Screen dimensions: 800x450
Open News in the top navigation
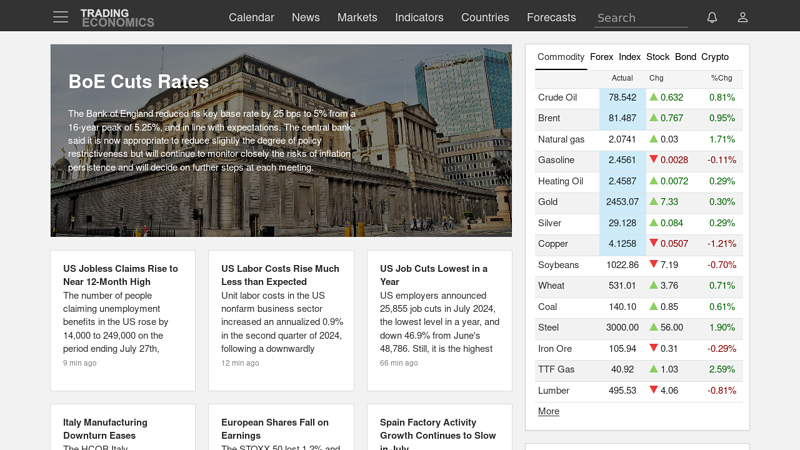[x=306, y=17]
